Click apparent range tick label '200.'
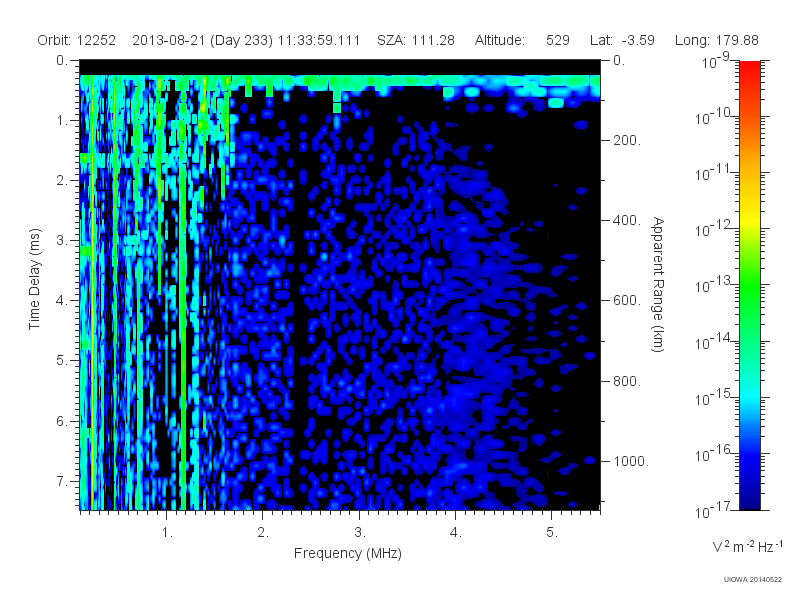This screenshot has width=800, height=600. 627,140
